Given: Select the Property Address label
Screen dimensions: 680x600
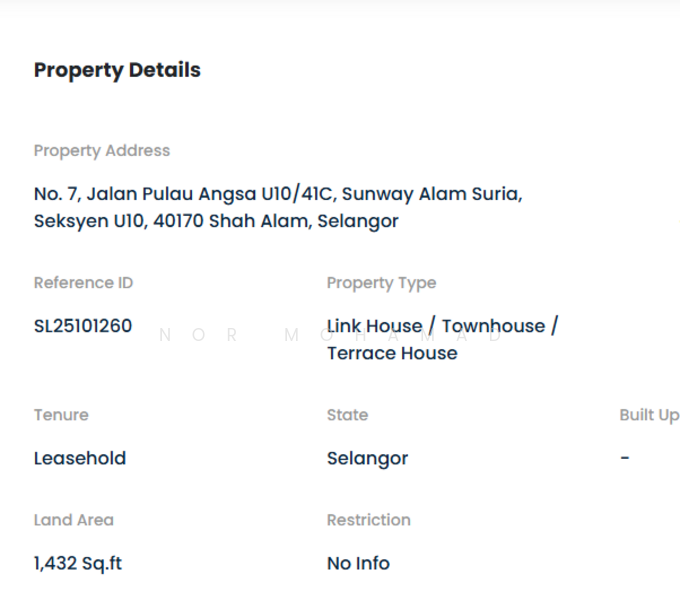Looking at the screenshot, I should click(102, 151).
